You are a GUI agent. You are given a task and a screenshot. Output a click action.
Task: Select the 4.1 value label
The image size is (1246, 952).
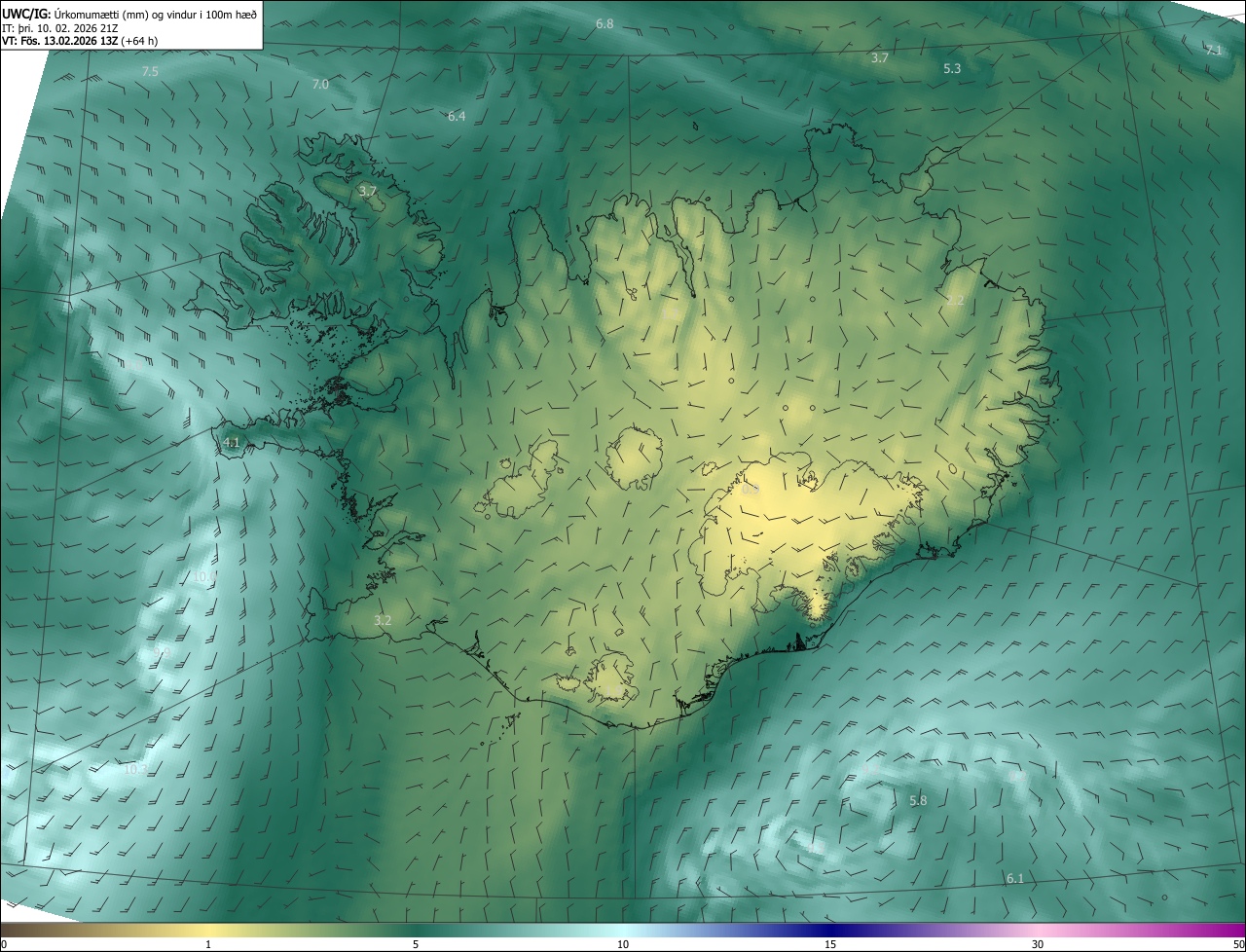232,443
